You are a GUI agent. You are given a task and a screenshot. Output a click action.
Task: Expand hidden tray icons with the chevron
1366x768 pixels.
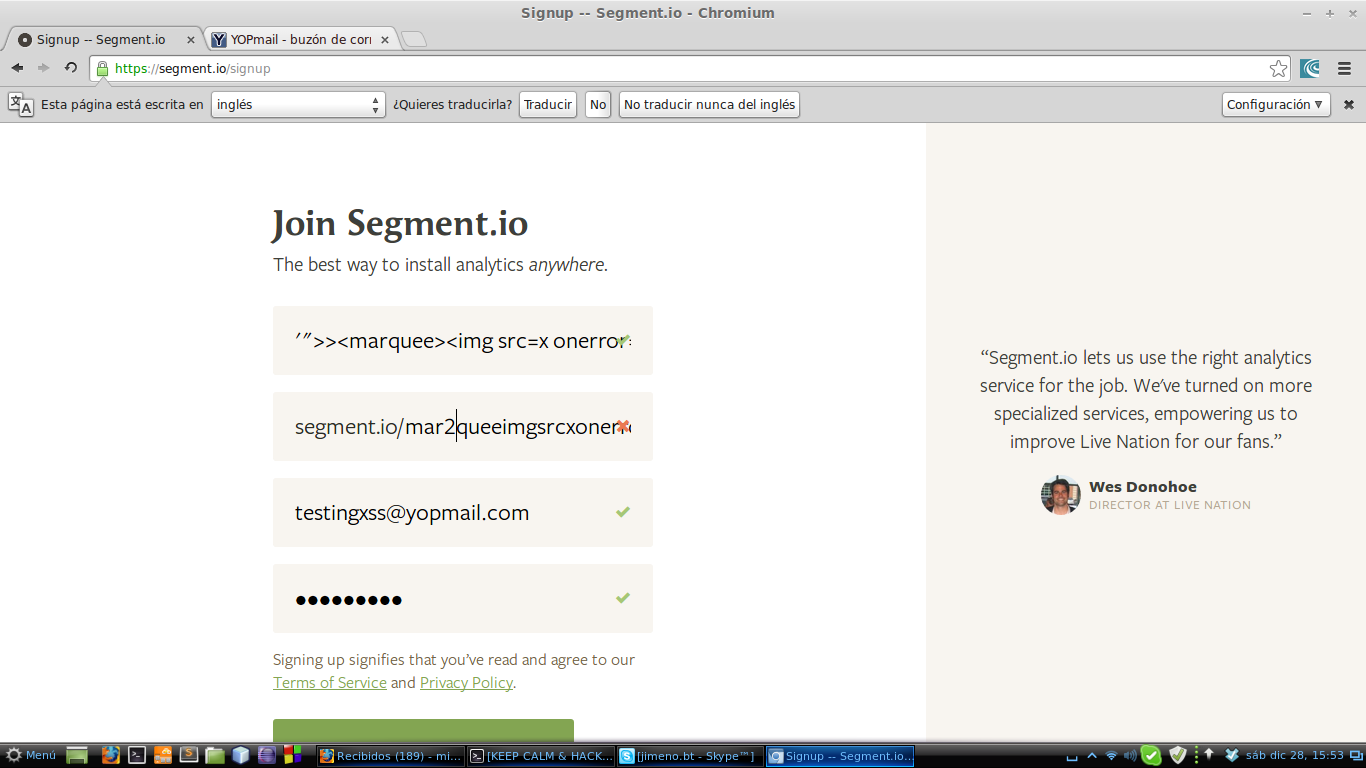[1092, 755]
